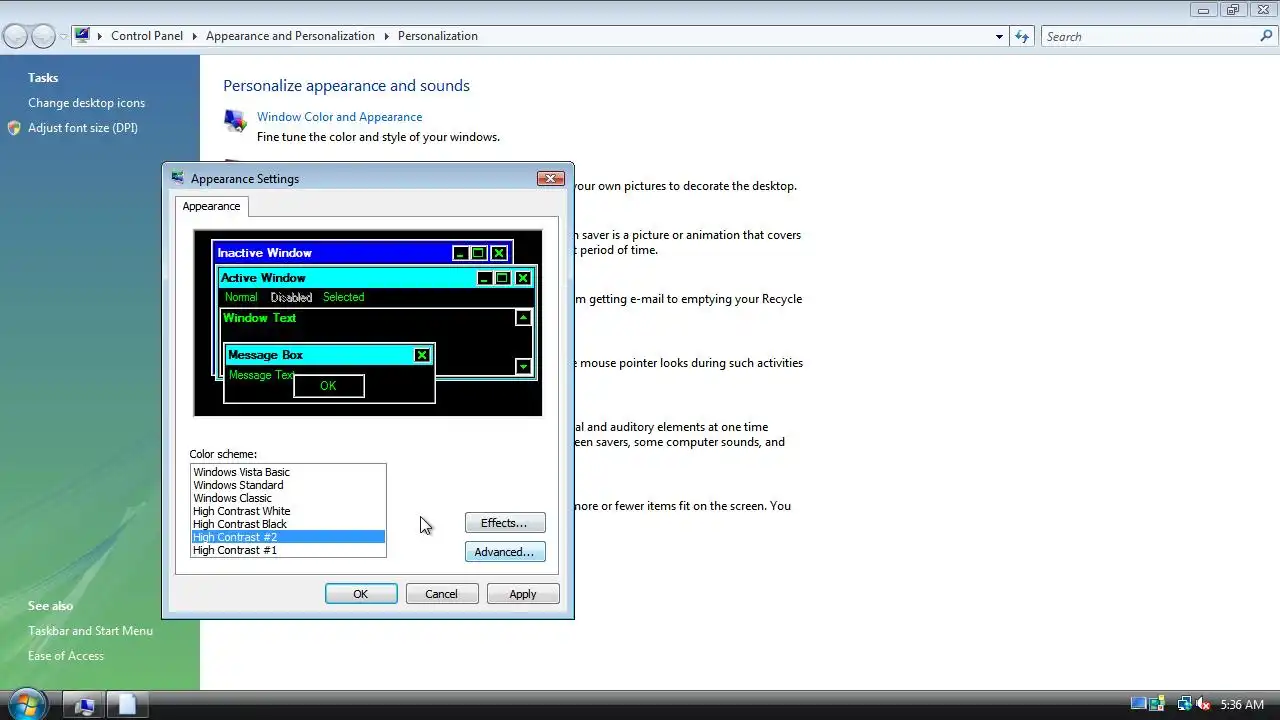Click the Inactive Window preview close icon
Image resolution: width=1280 pixels, height=720 pixels.
(499, 253)
